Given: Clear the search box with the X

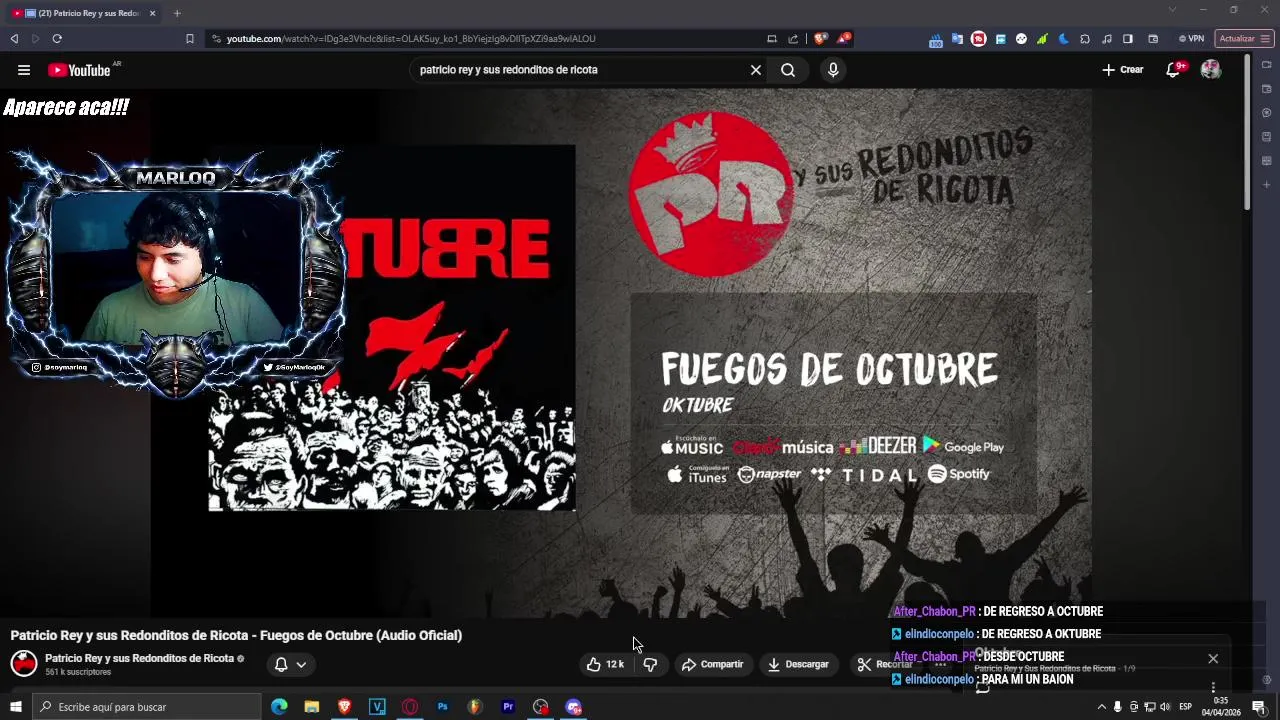Looking at the screenshot, I should [756, 70].
